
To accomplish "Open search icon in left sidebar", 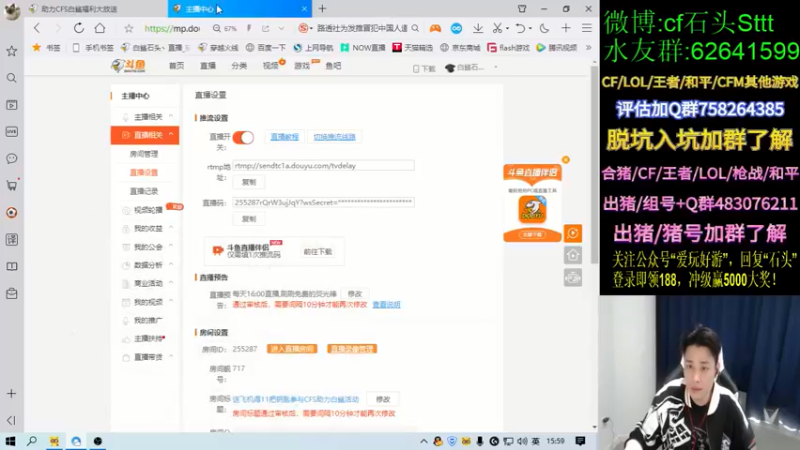I will pos(12,78).
